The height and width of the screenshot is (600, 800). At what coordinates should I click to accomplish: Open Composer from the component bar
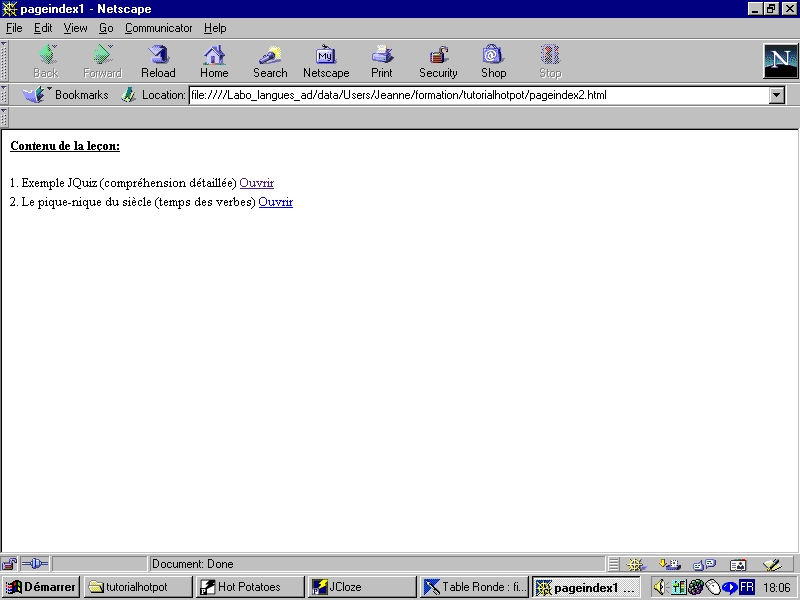pos(772,564)
